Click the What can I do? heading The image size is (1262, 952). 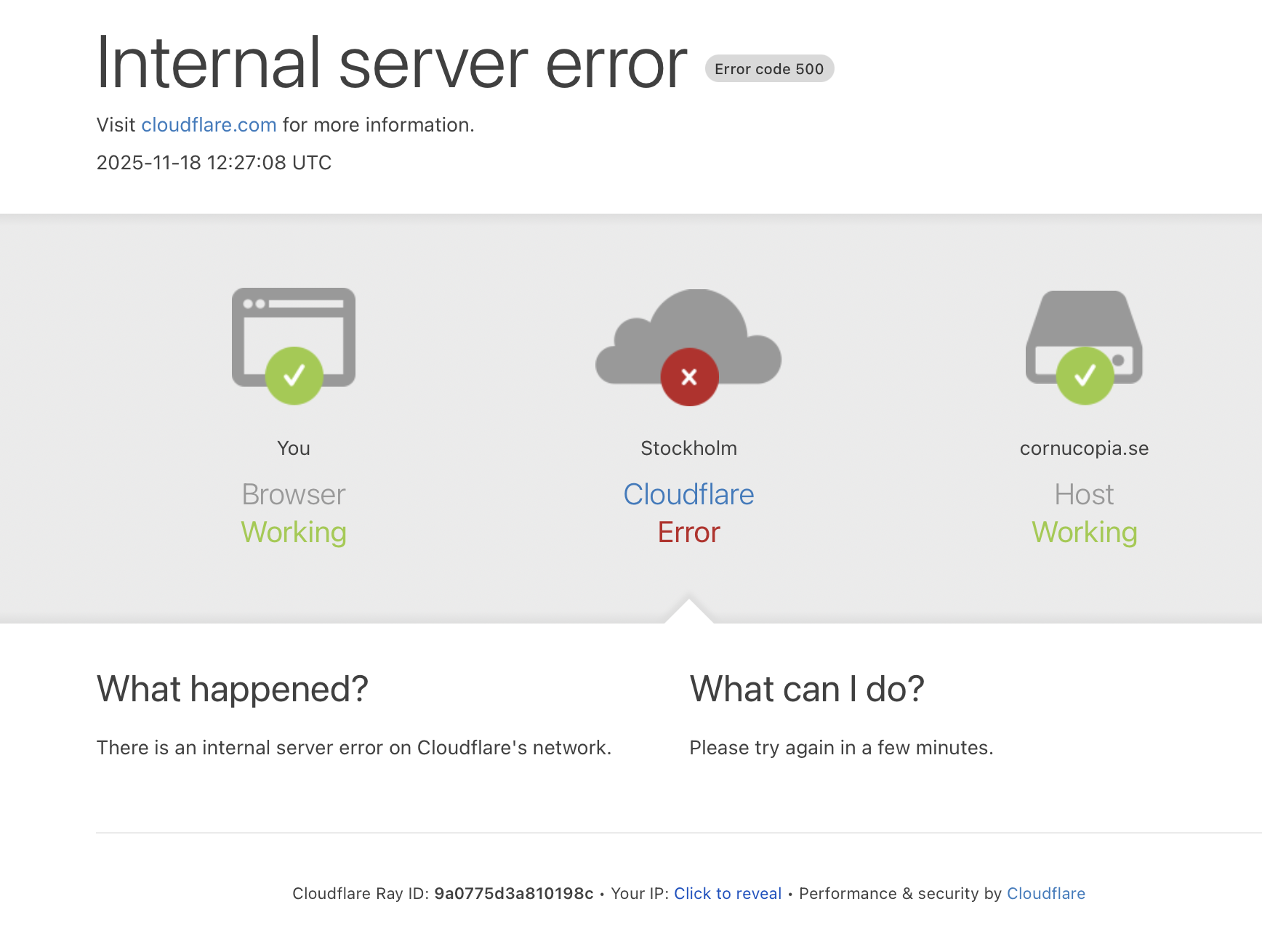[806, 689]
